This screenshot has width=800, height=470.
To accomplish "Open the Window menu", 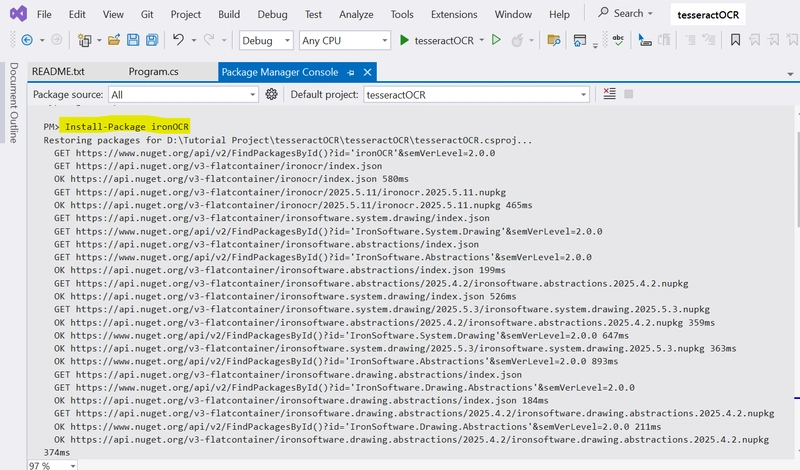I will coord(513,14).
